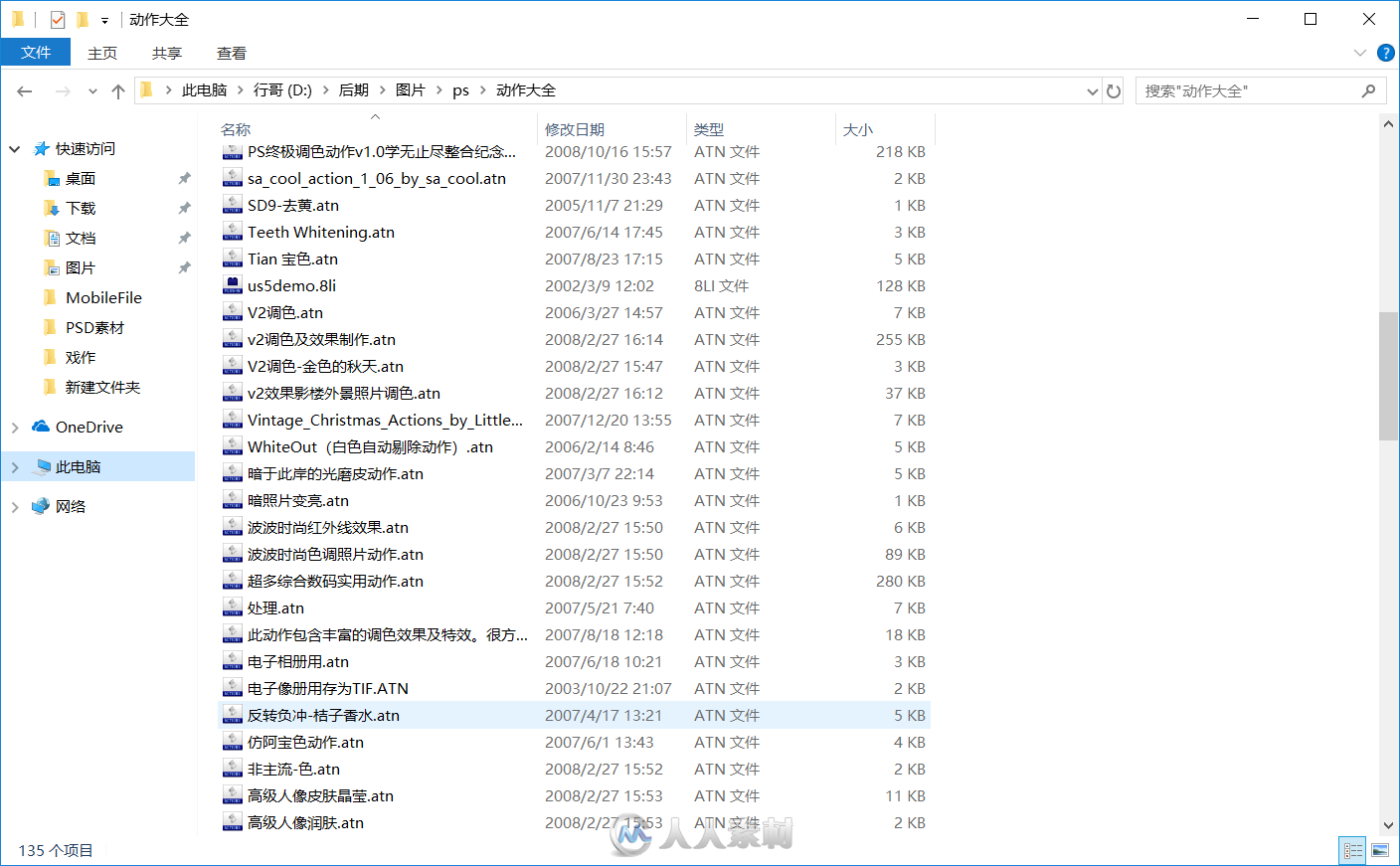Expand the 此电脑 tree node

tap(15, 467)
